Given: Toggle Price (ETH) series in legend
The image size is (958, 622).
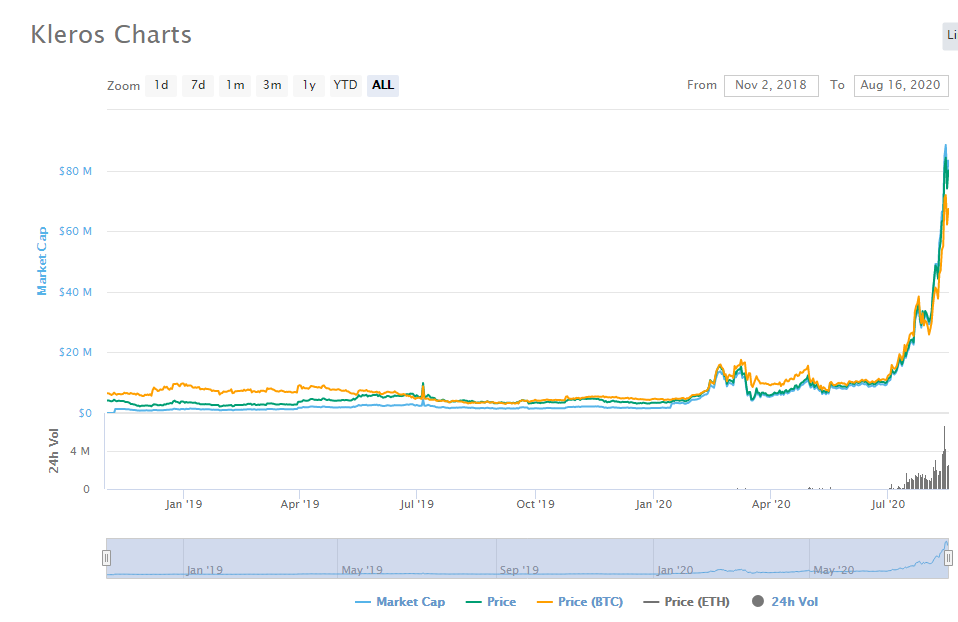Looking at the screenshot, I should [x=687, y=602].
